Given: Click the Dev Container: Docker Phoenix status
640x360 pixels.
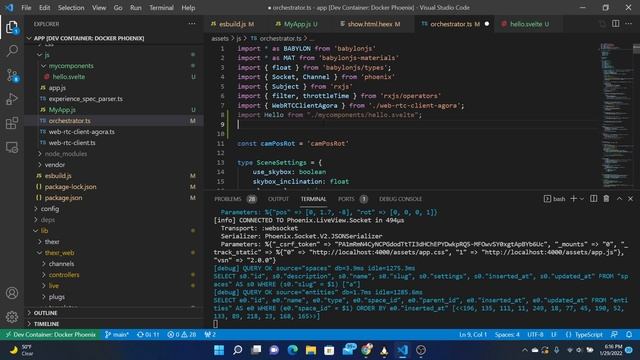Looking at the screenshot, I should click(x=50, y=335).
